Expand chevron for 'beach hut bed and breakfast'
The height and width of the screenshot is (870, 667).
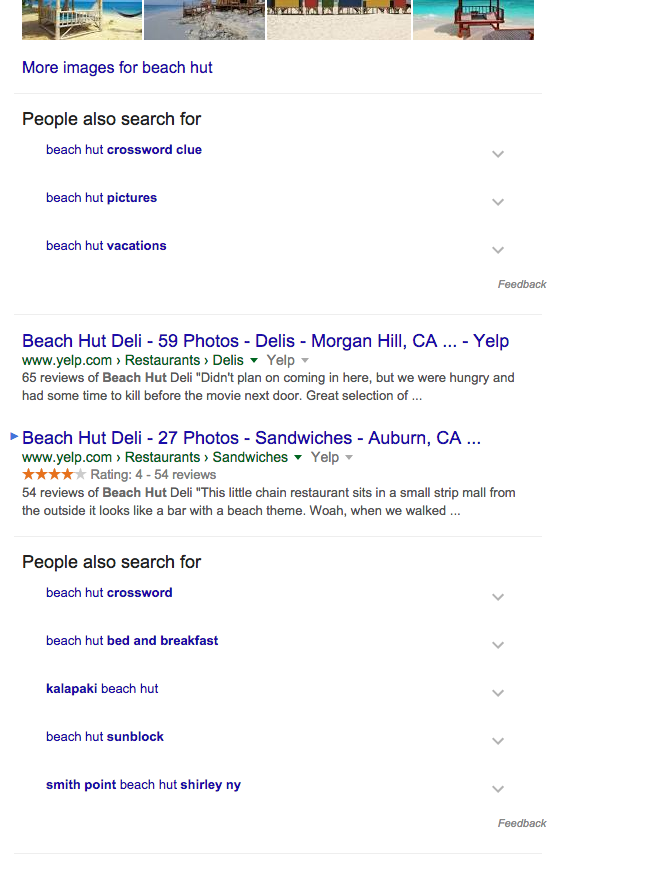(x=498, y=645)
